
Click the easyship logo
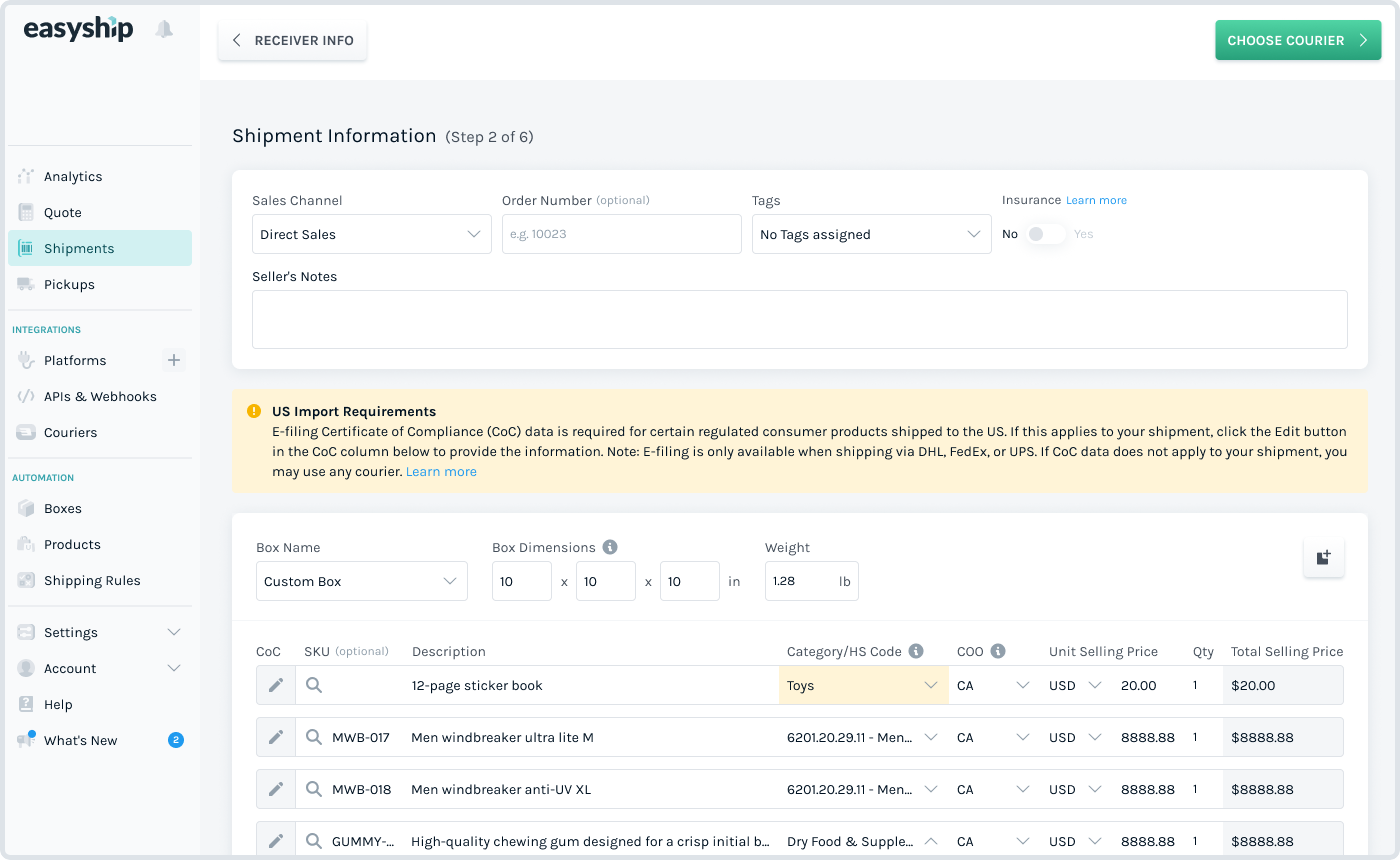[x=78, y=28]
